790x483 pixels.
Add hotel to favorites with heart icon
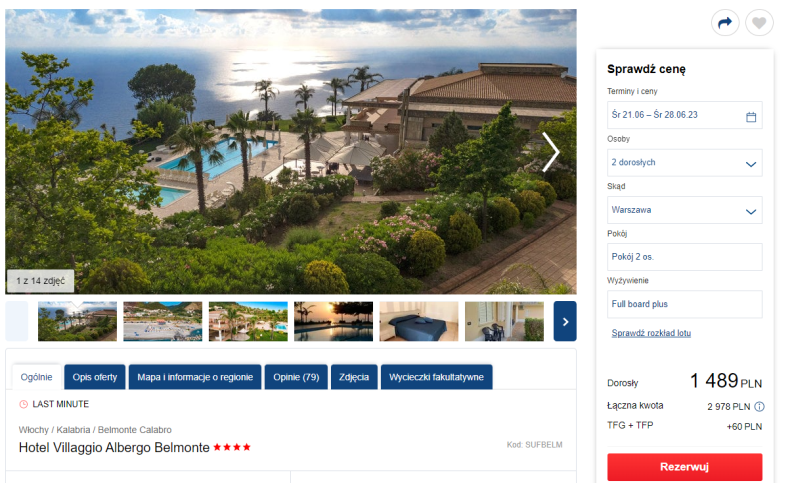click(x=759, y=23)
